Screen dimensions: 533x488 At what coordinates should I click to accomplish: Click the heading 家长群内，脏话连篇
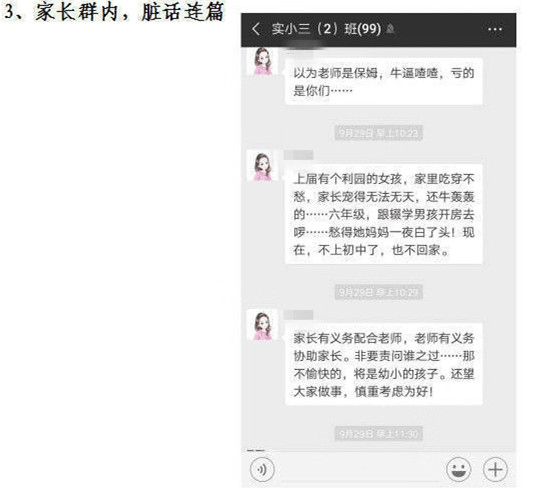point(130,12)
